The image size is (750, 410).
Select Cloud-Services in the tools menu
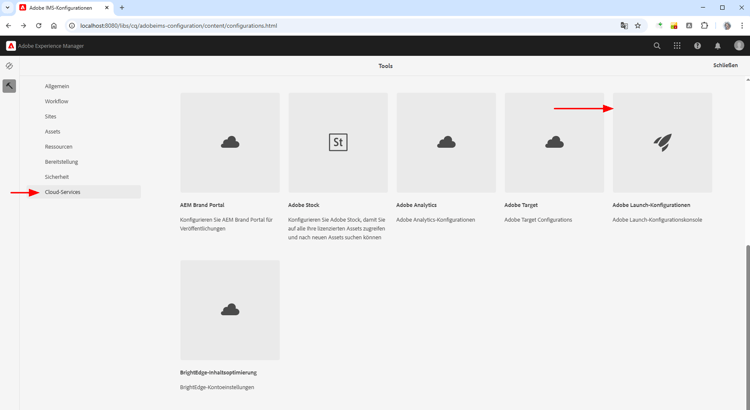[84, 192]
